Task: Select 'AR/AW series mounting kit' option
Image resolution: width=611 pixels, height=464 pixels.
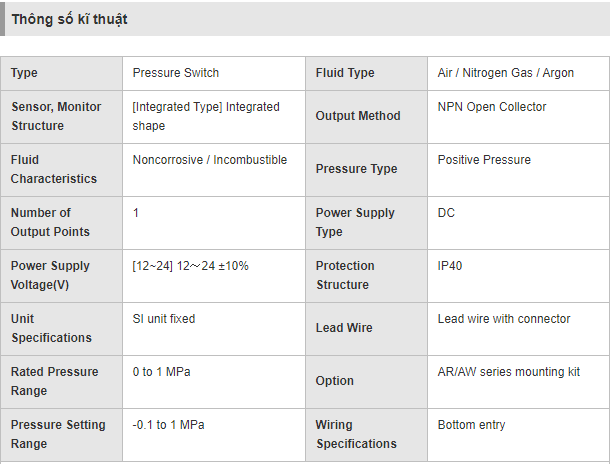Action: (x=509, y=372)
